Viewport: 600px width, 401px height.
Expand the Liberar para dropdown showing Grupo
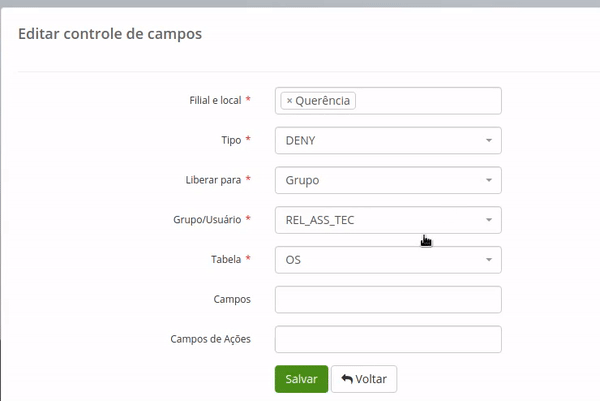click(x=380, y=181)
